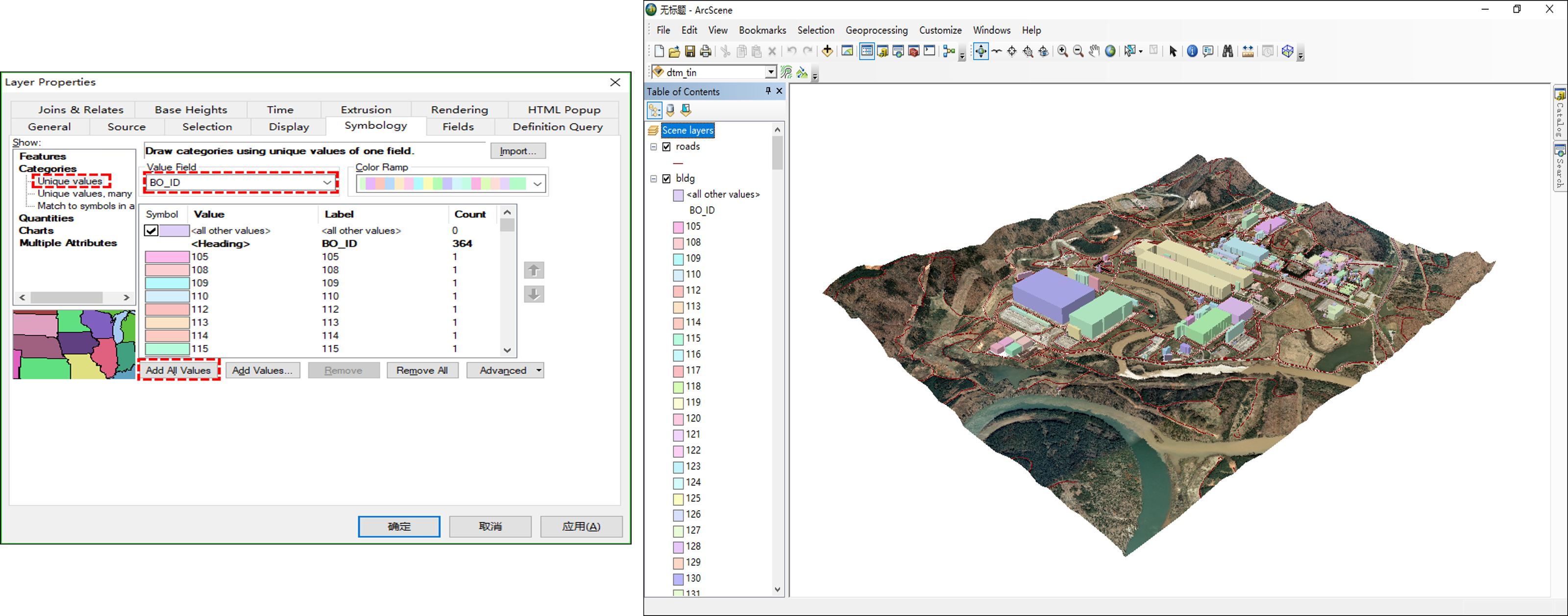Open the Find binoculars tool

click(x=1228, y=52)
